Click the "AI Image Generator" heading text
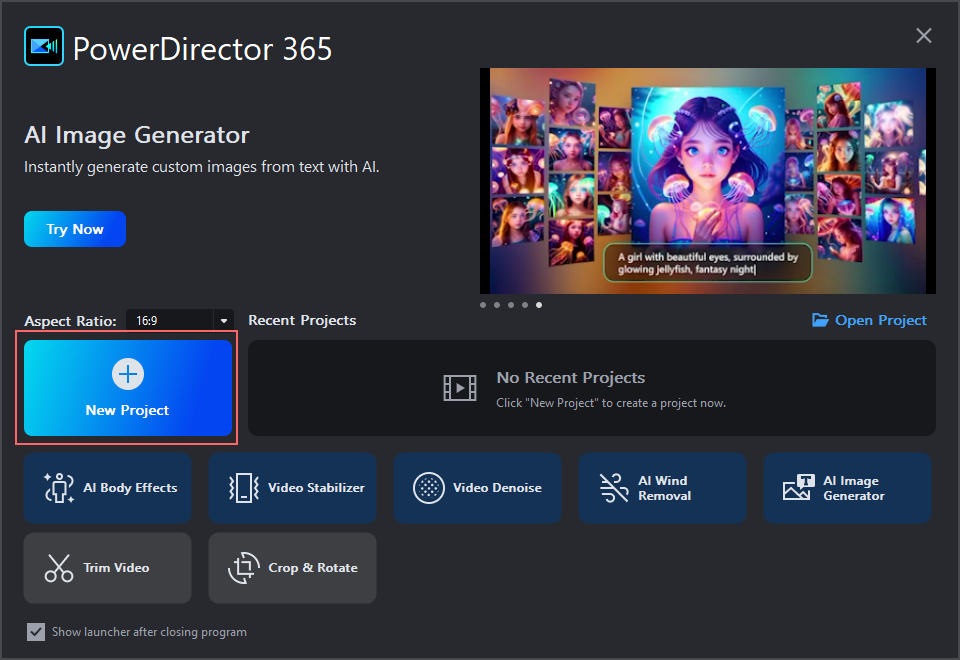This screenshot has width=960, height=660. 137,135
